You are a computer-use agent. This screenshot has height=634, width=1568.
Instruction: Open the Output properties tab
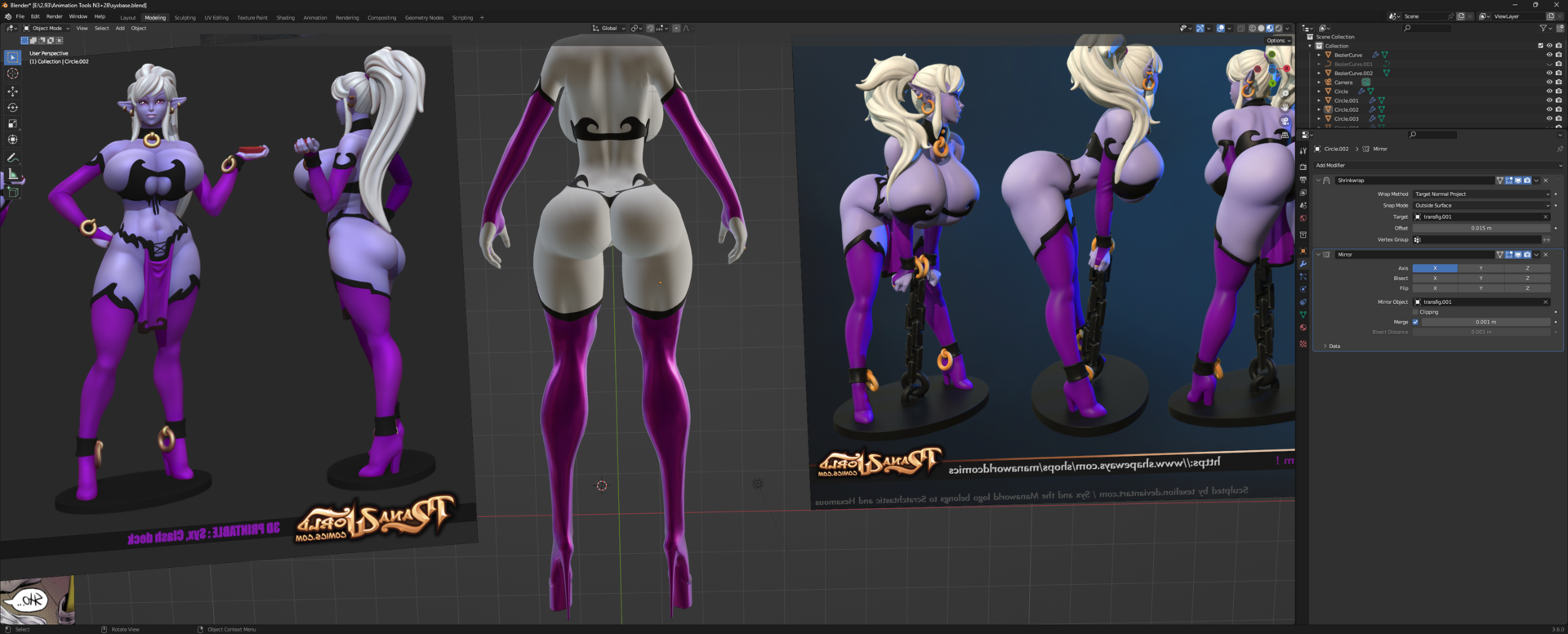pyautogui.click(x=1303, y=180)
